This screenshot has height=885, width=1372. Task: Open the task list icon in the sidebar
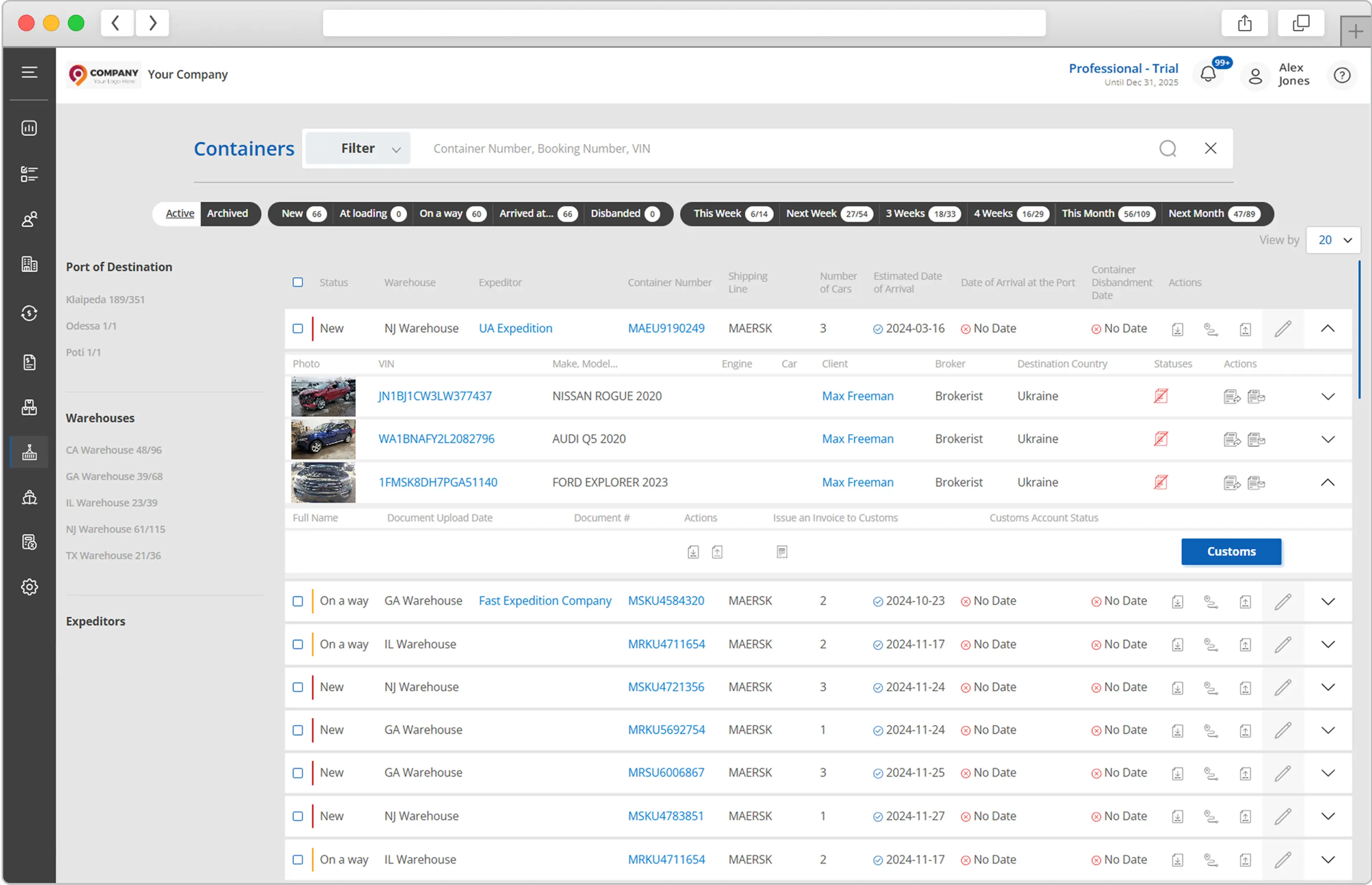29,174
